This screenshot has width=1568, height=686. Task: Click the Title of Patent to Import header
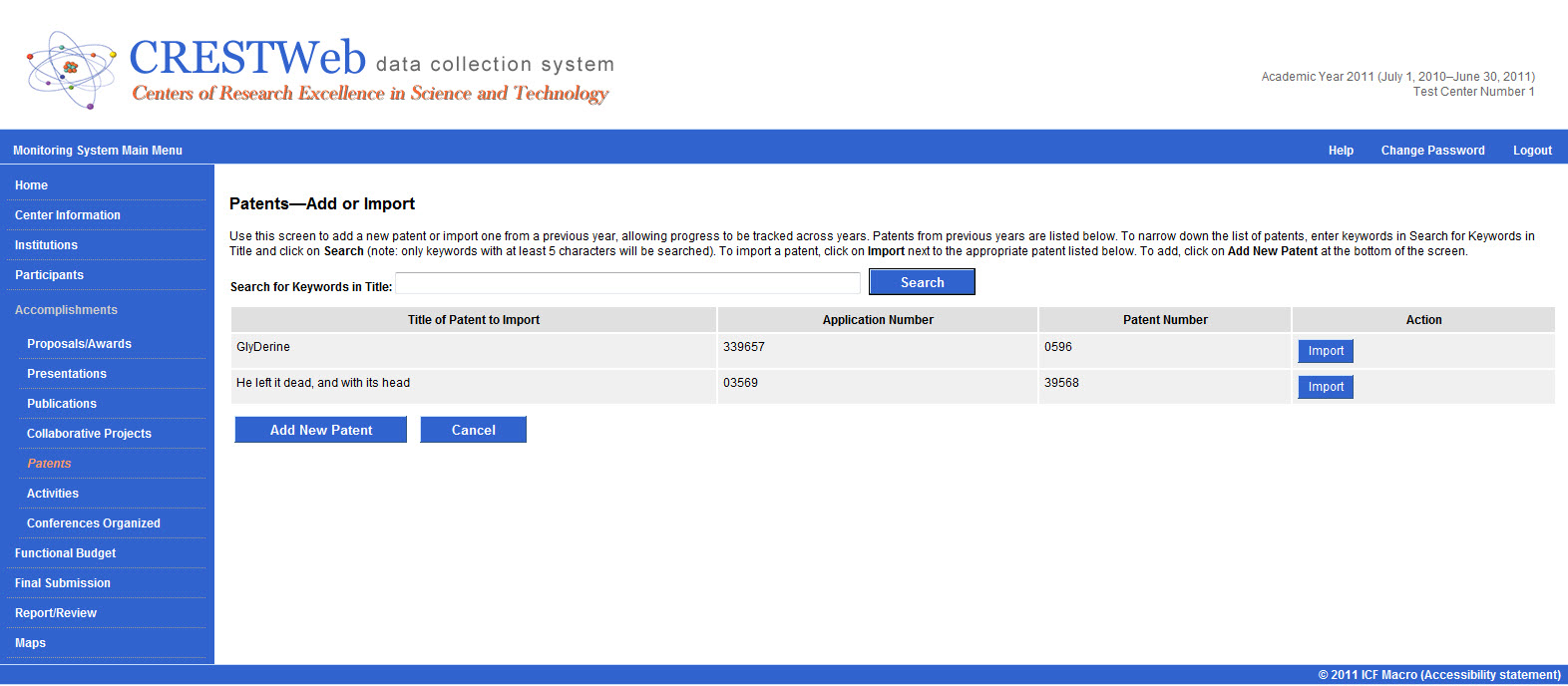(474, 320)
